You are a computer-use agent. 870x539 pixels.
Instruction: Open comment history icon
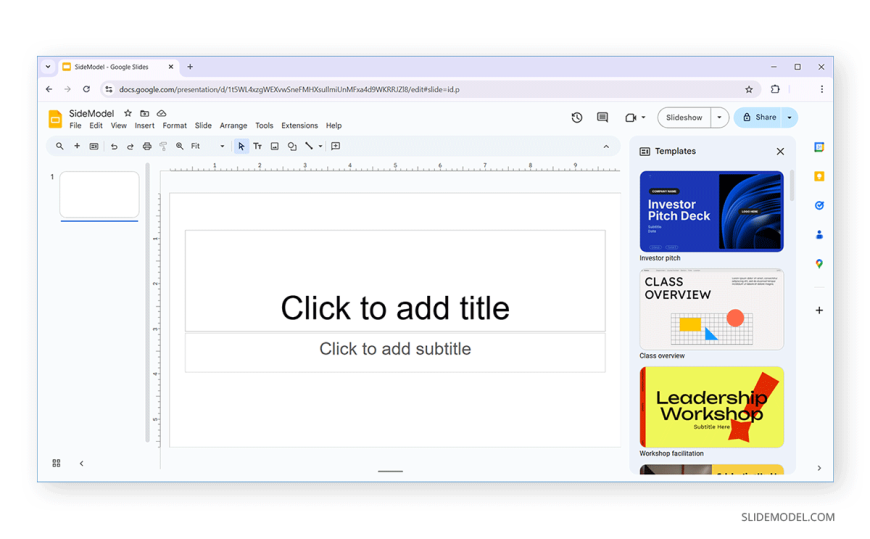coord(603,118)
